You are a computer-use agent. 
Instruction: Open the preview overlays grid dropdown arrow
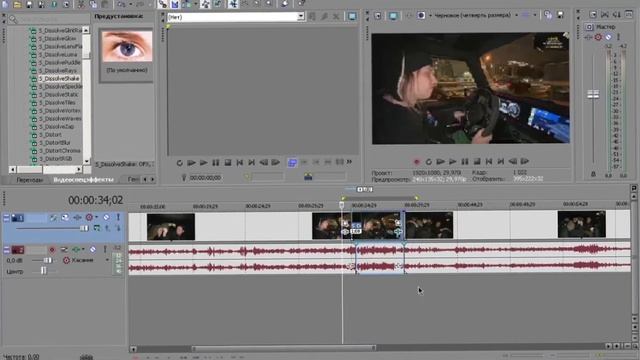(x=535, y=15)
